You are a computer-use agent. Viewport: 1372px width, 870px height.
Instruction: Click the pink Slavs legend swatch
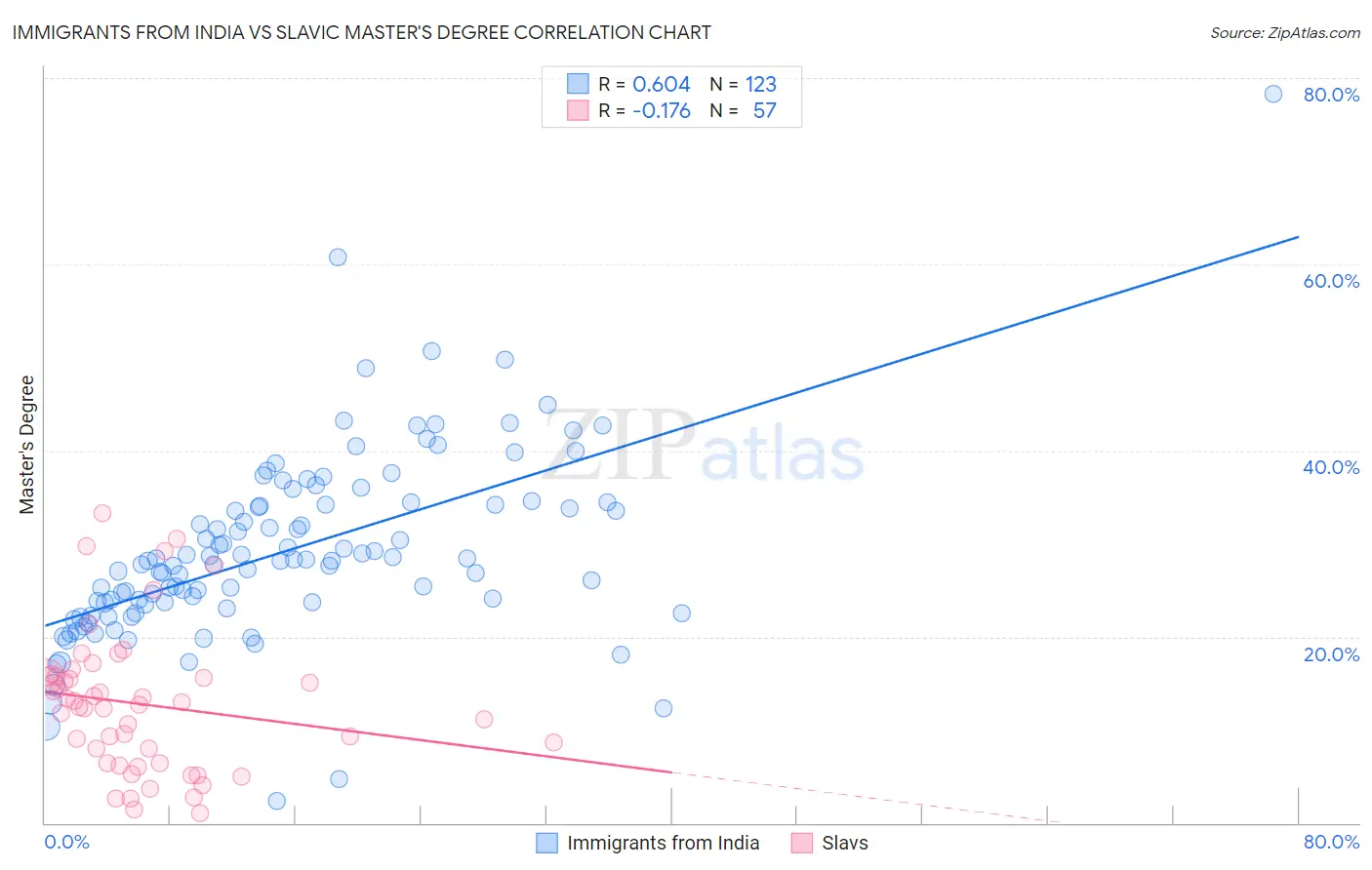(802, 843)
